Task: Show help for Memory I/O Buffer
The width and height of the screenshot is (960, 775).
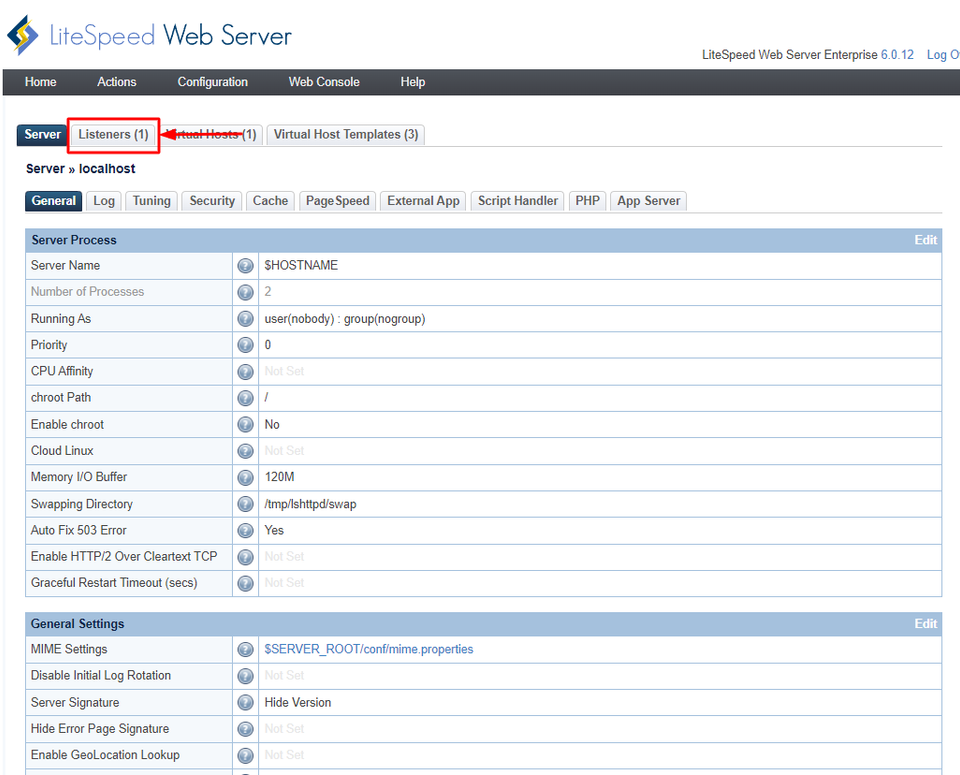Action: click(x=245, y=478)
